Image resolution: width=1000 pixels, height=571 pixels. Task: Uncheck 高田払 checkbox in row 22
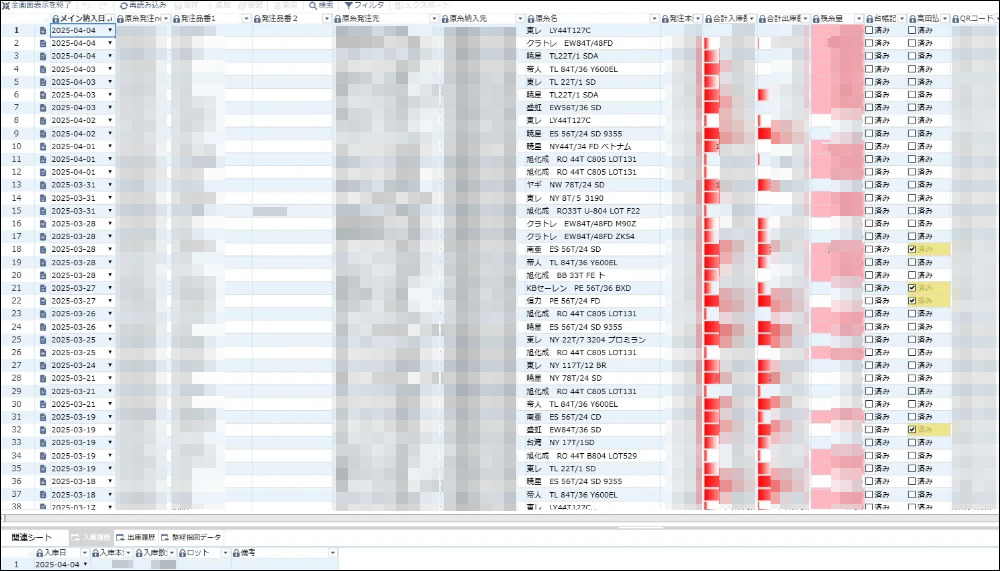point(912,301)
